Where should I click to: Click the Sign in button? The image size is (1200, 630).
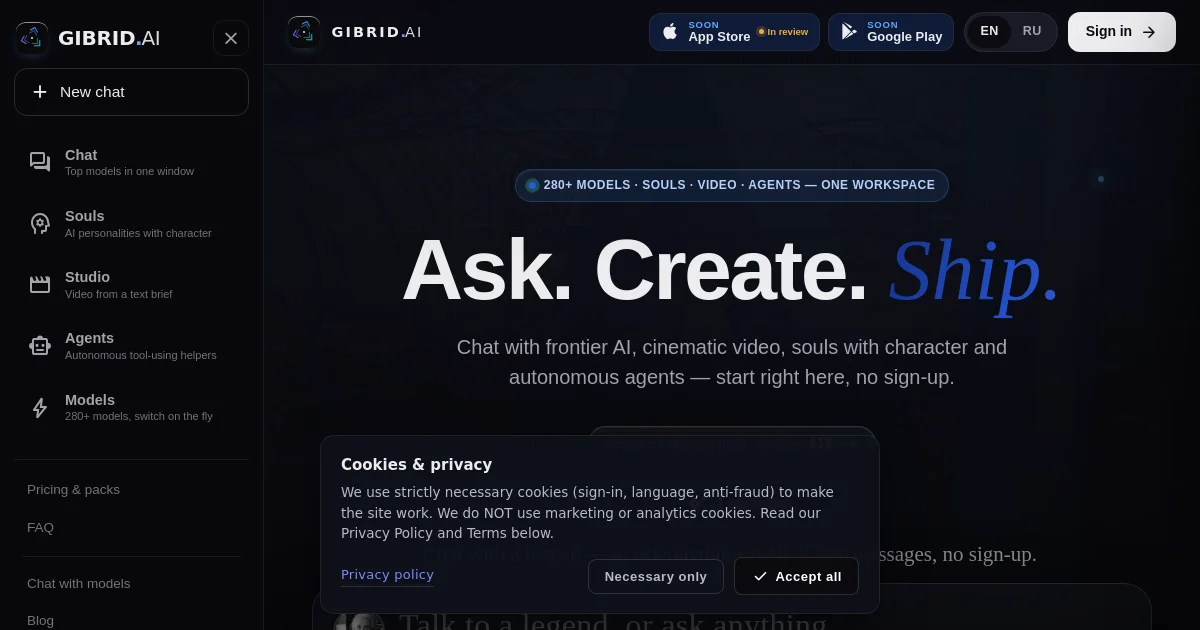(1122, 32)
